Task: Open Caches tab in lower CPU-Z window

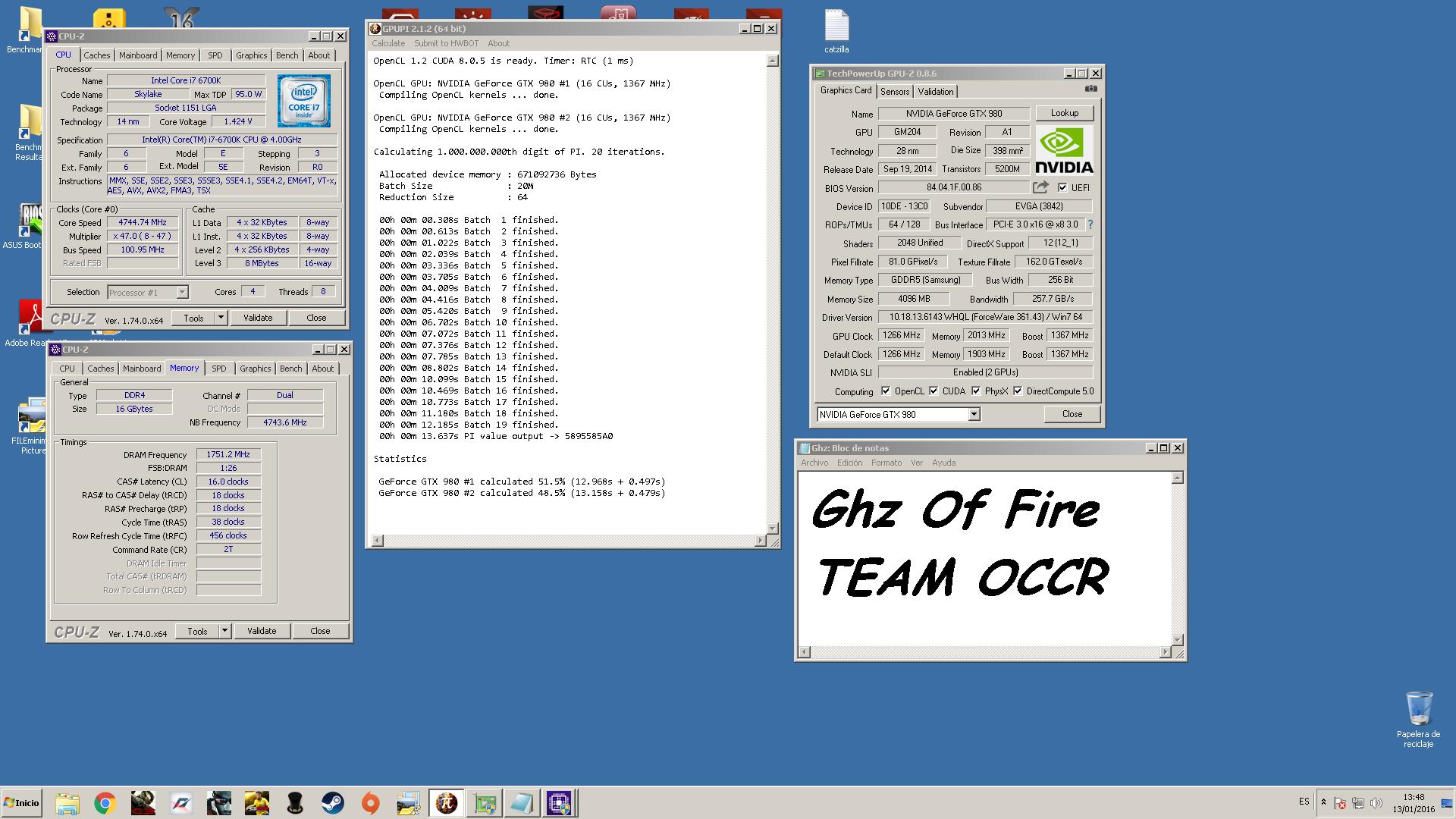Action: [100, 369]
